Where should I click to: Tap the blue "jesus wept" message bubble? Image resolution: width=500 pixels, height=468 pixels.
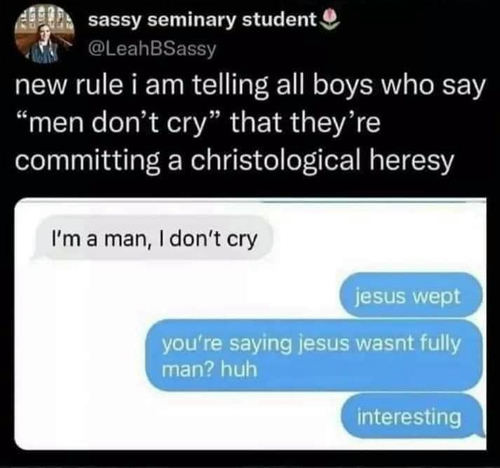click(x=411, y=295)
